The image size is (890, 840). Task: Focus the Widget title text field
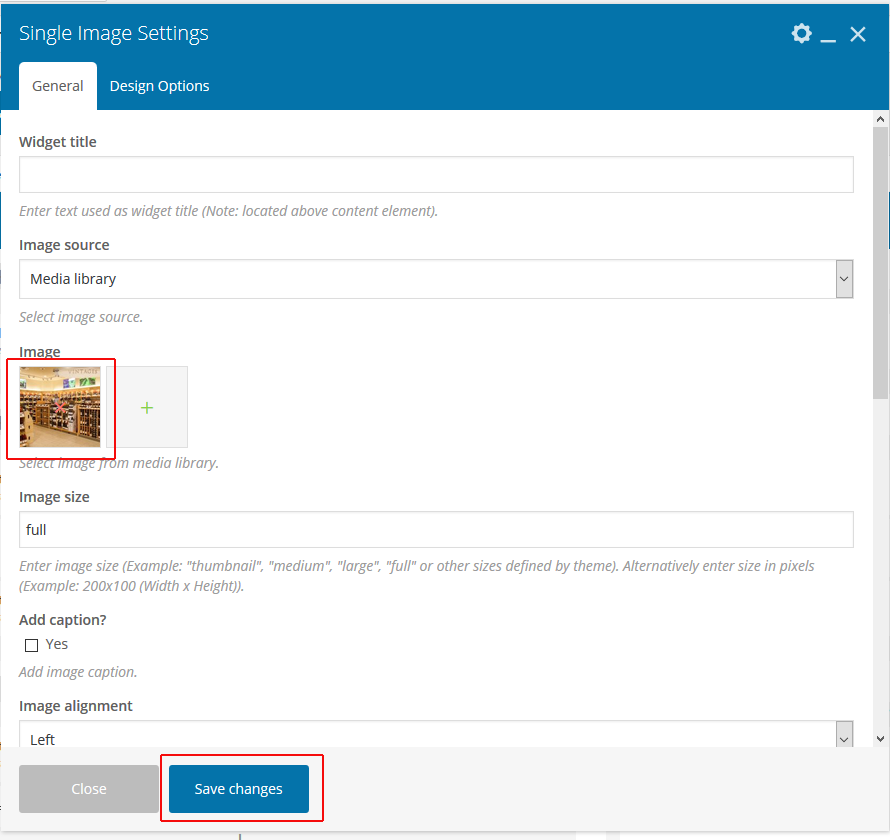436,174
